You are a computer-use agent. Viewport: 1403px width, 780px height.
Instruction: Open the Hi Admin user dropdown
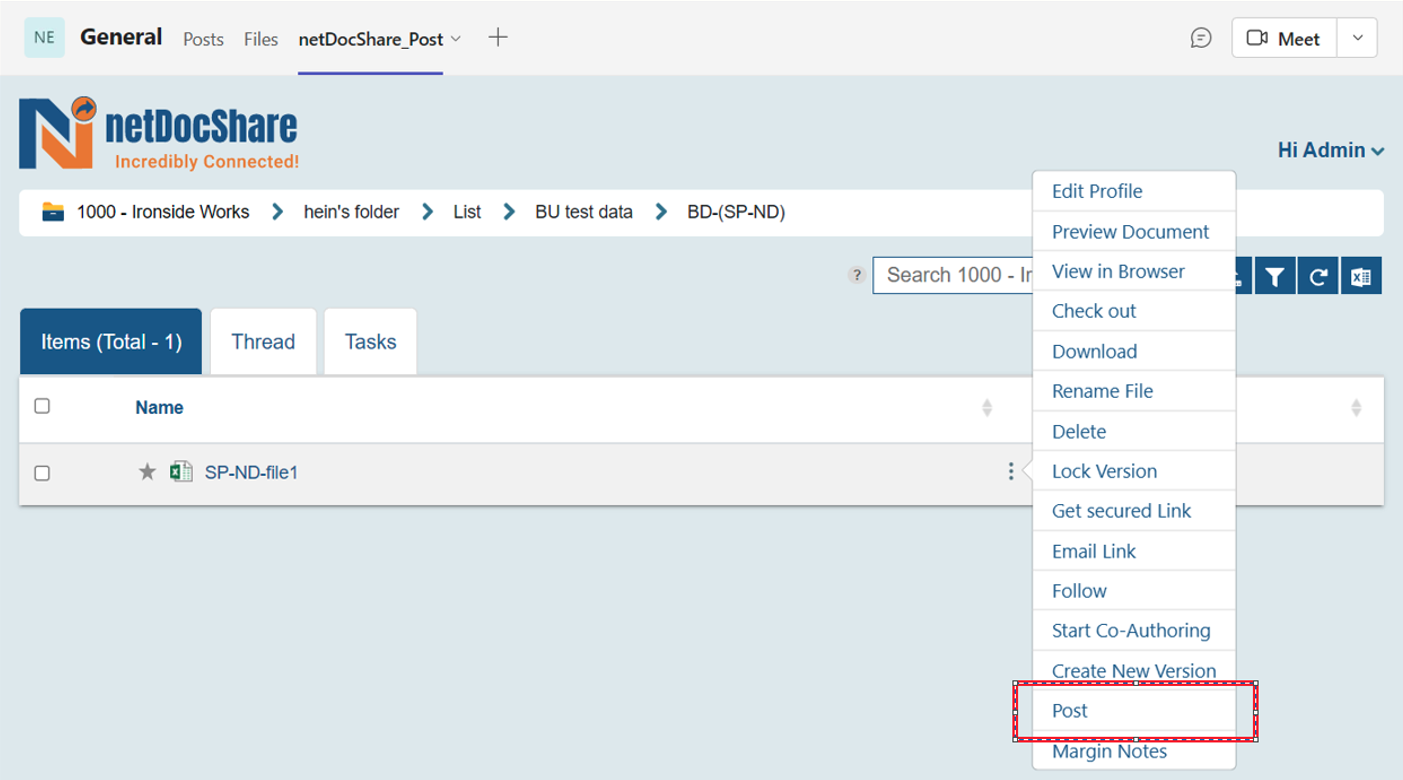point(1331,150)
